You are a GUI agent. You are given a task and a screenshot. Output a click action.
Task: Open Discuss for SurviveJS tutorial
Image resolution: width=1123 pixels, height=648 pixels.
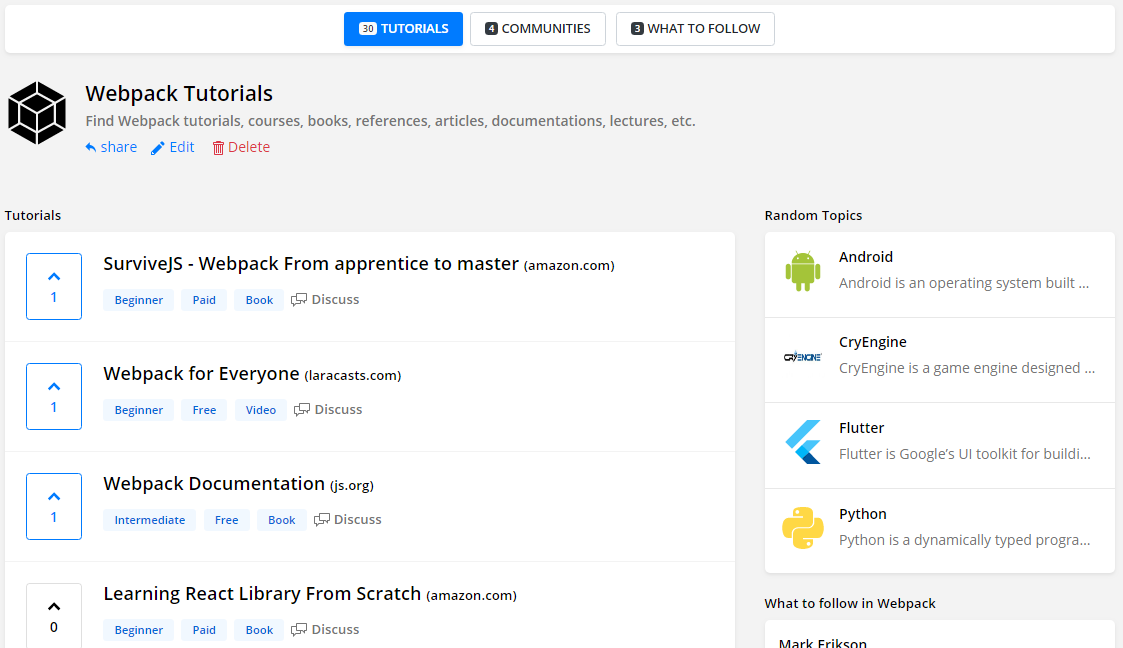tap(325, 299)
